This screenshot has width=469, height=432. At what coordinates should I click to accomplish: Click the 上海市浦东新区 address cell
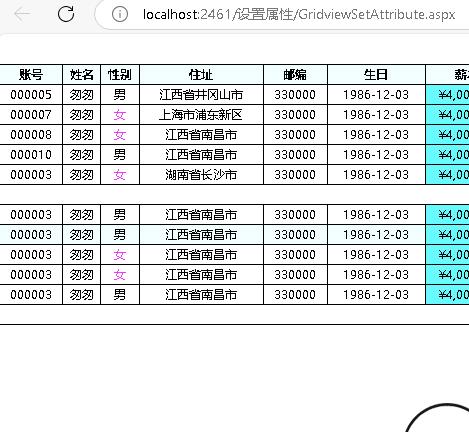[201, 115]
